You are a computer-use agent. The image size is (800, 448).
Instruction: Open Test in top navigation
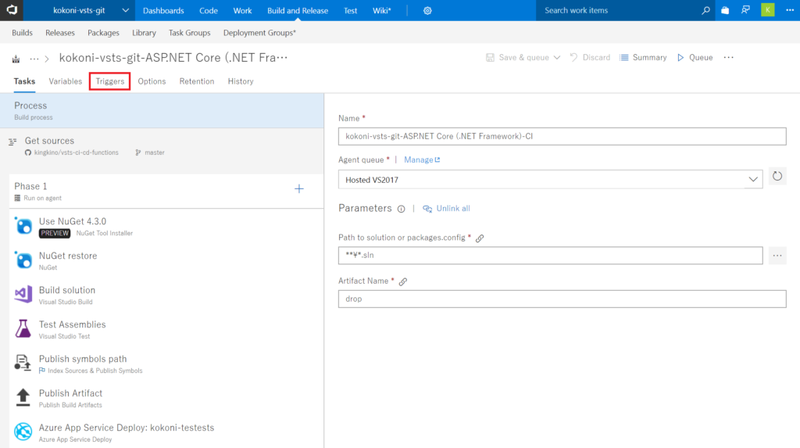[350, 11]
